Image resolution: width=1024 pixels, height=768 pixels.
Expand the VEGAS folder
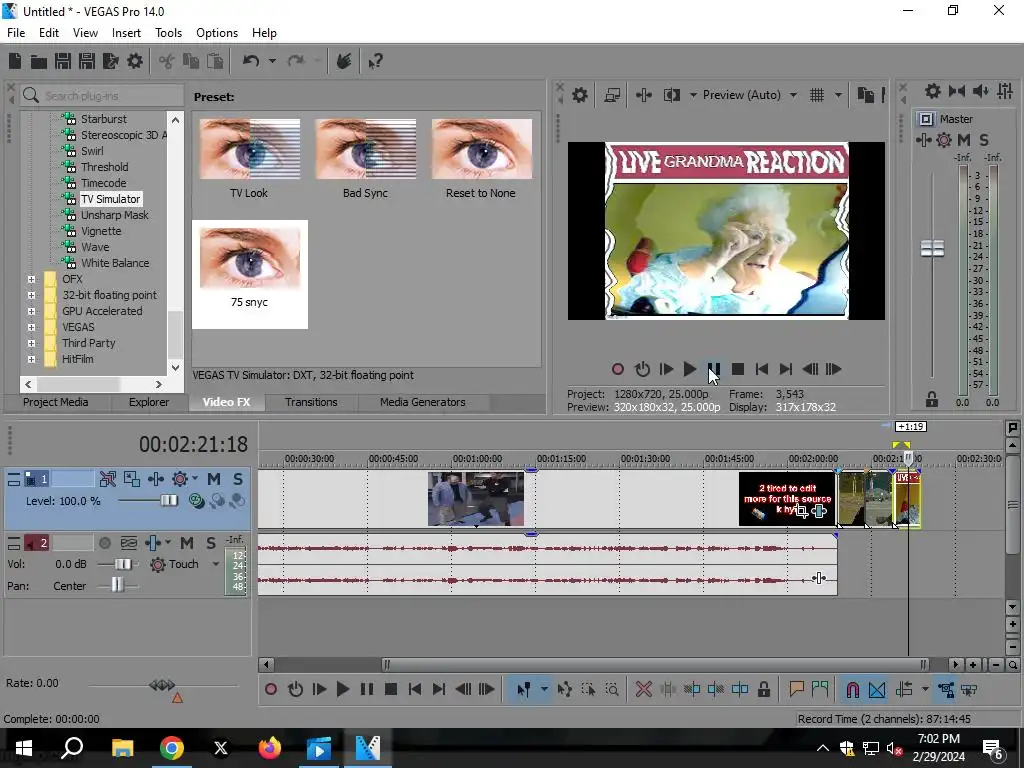click(31, 327)
